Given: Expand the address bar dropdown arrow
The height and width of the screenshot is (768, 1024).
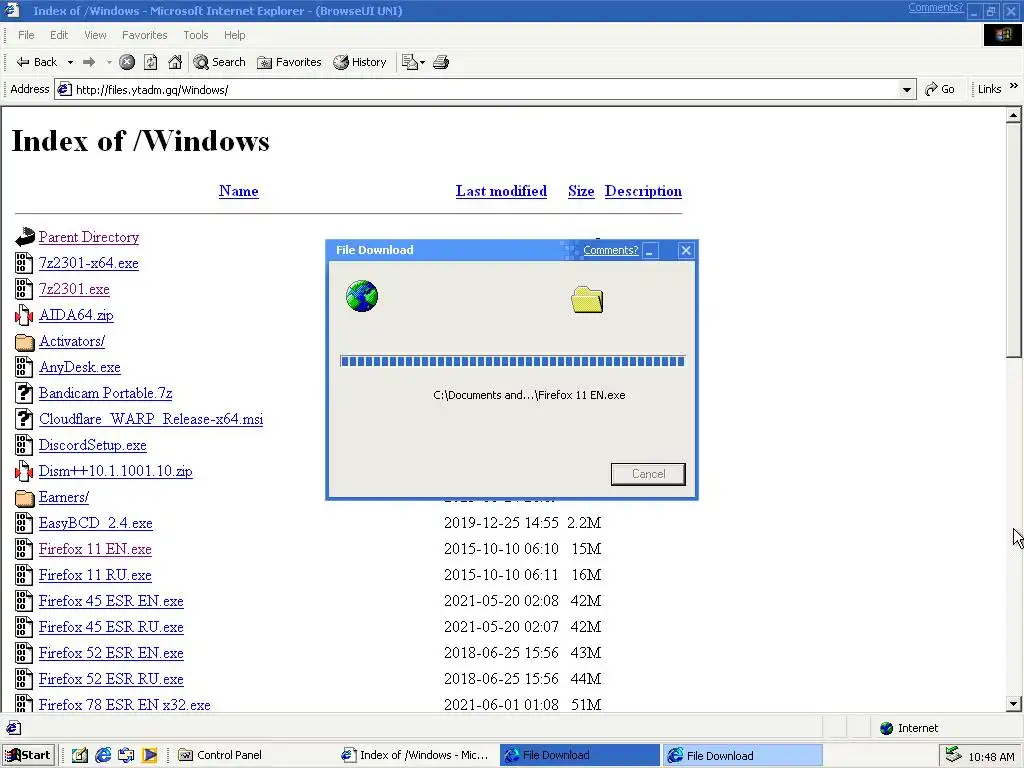Looking at the screenshot, I should [906, 89].
